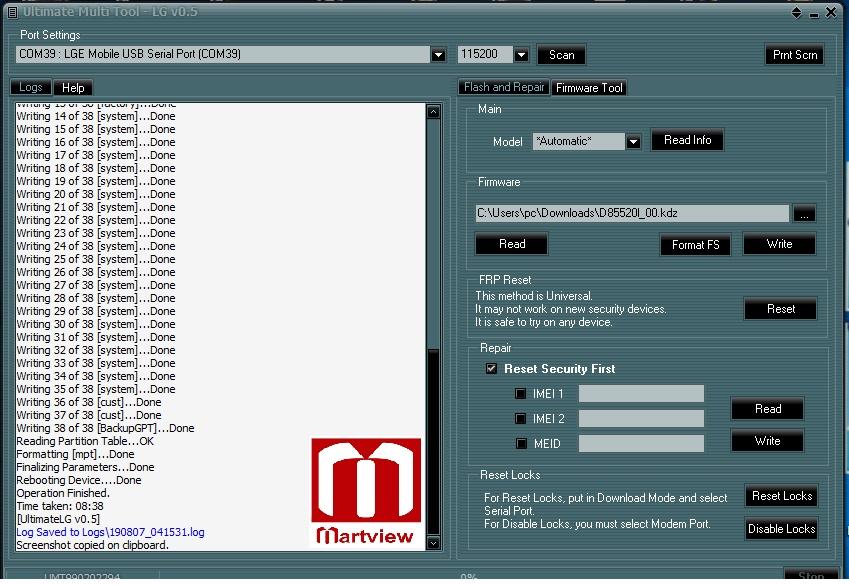Click the IMEI 2 input field
This screenshot has width=849, height=585.
click(x=641, y=418)
